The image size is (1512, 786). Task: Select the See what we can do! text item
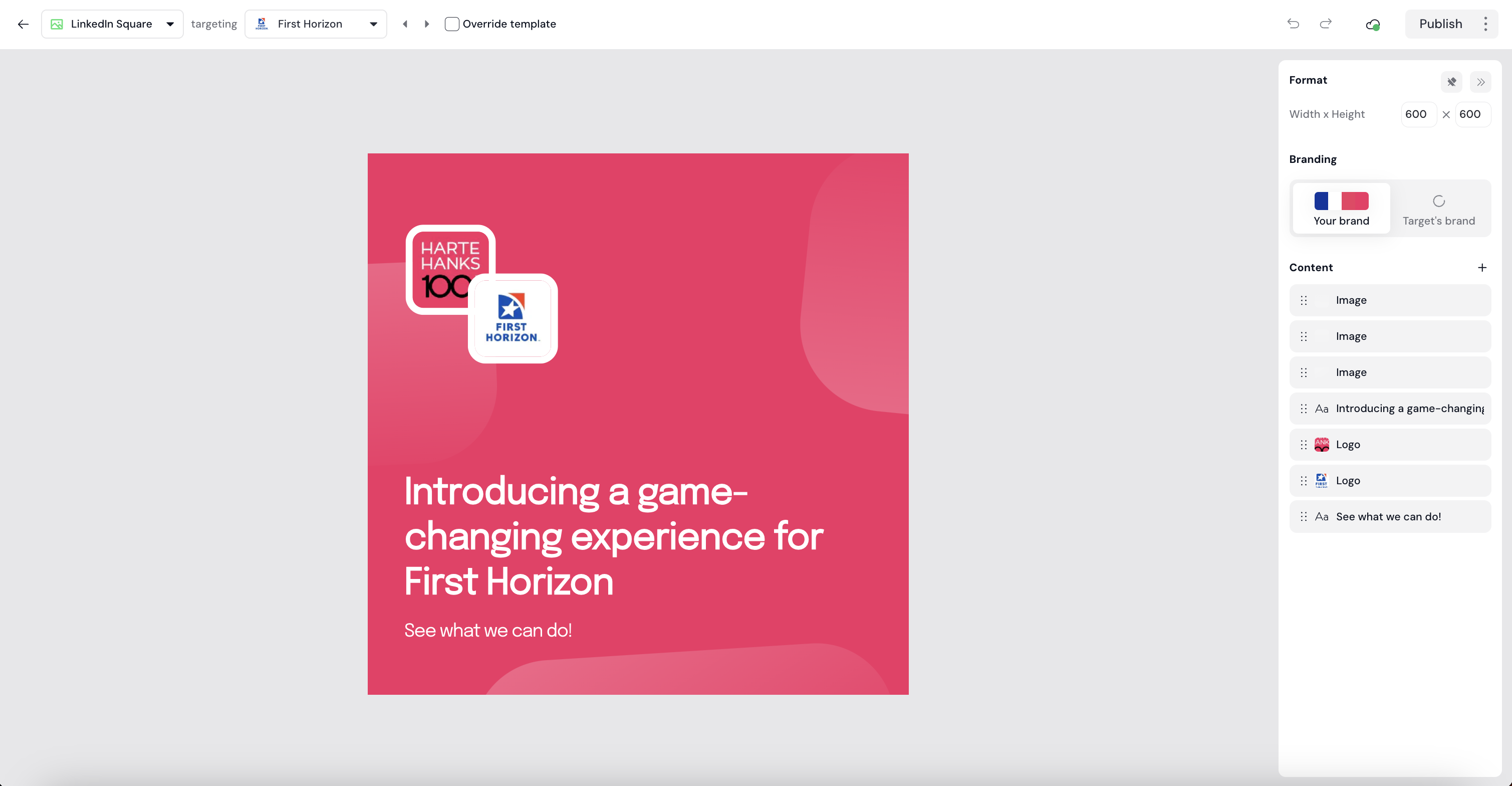[1389, 516]
